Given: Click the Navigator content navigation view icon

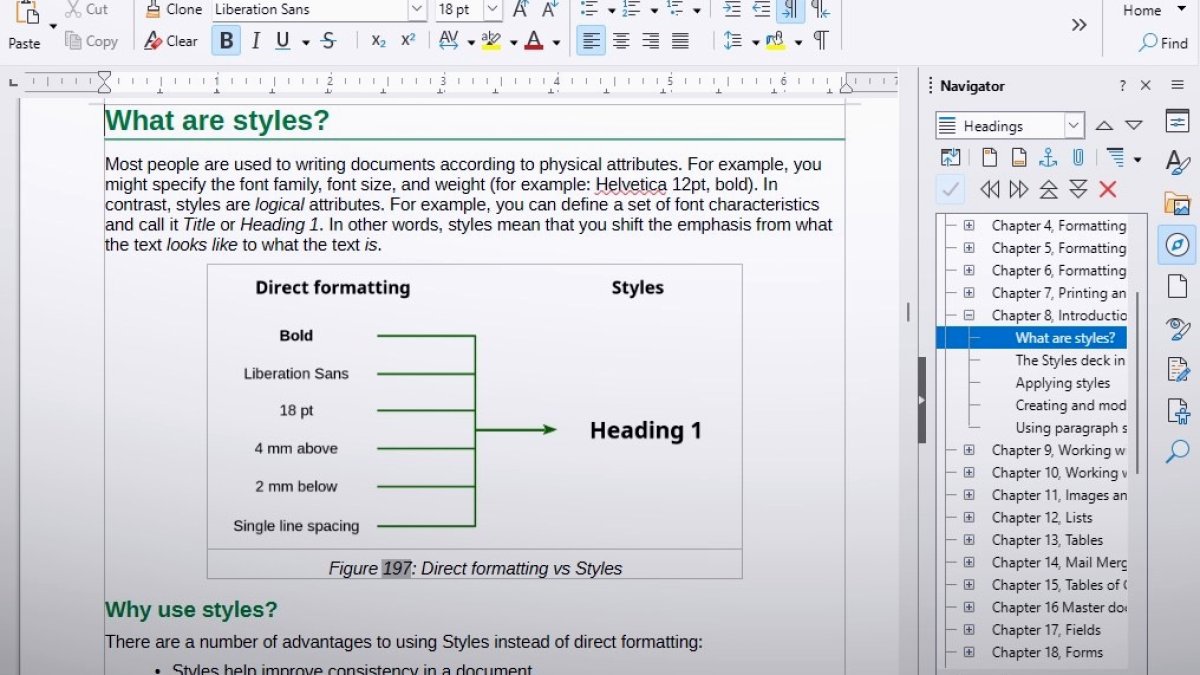Looking at the screenshot, I should (950, 157).
